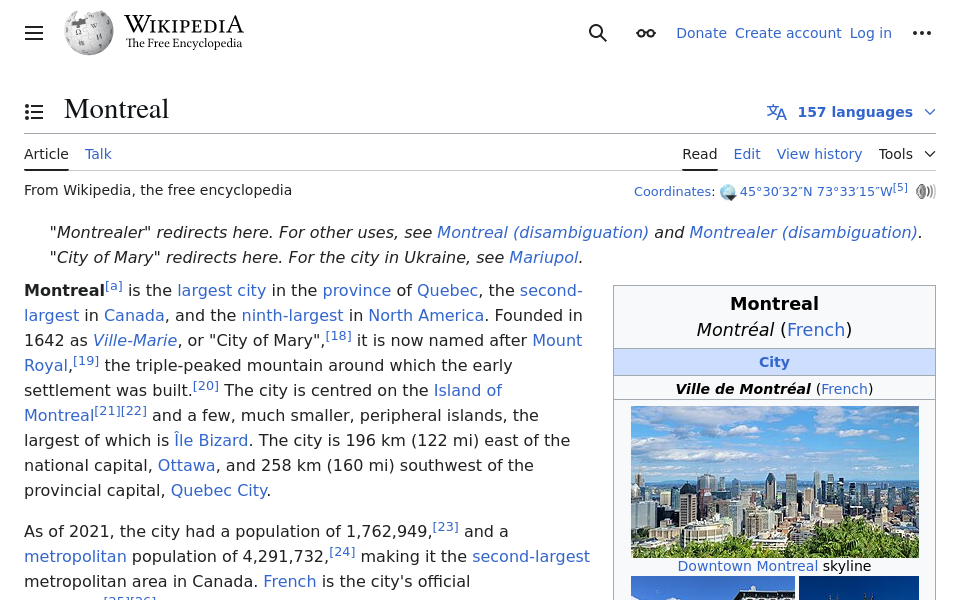960x600 pixels.
Task: Open the table of contents icon
Action: coord(34,111)
